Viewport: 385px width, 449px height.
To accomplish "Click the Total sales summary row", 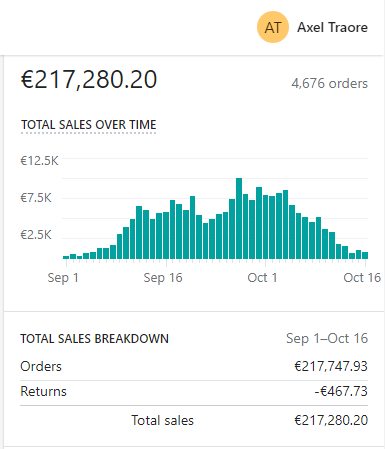I will pyautogui.click(x=194, y=420).
